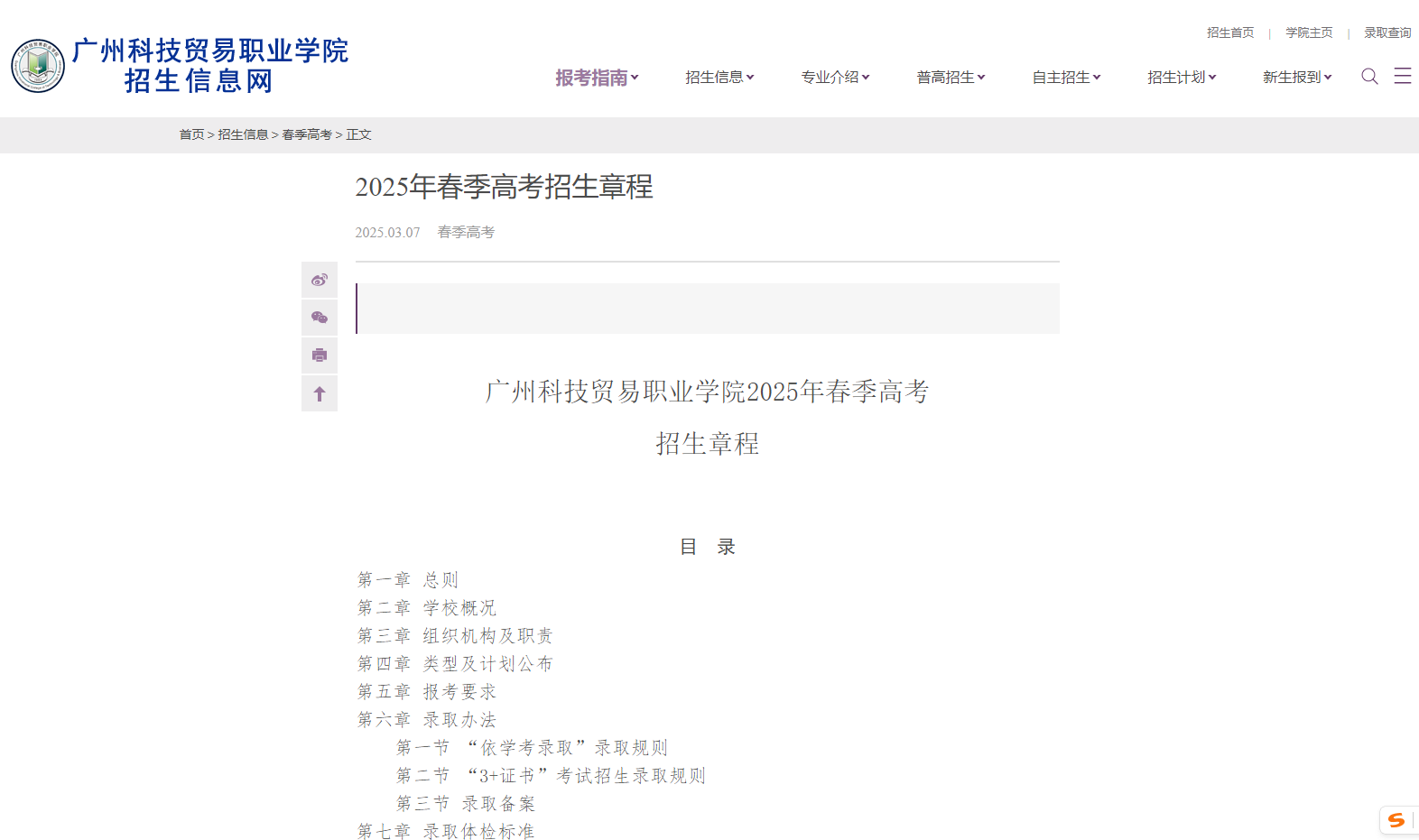Click 第七章 录取体检标准 line
The width and height of the screenshot is (1419, 840).
446,831
